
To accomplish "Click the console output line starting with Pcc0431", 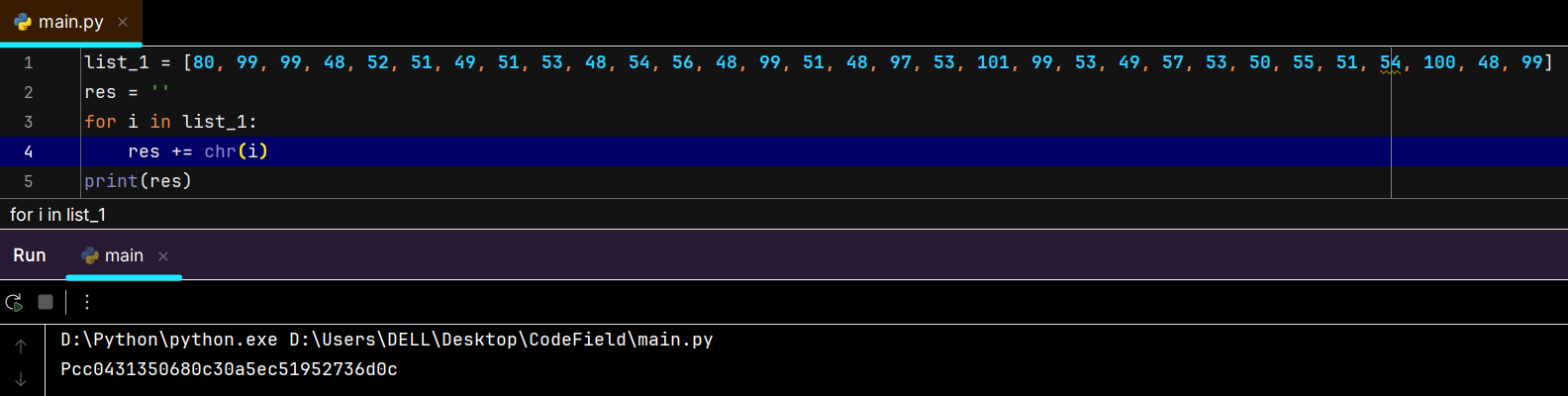I will point(229,369).
